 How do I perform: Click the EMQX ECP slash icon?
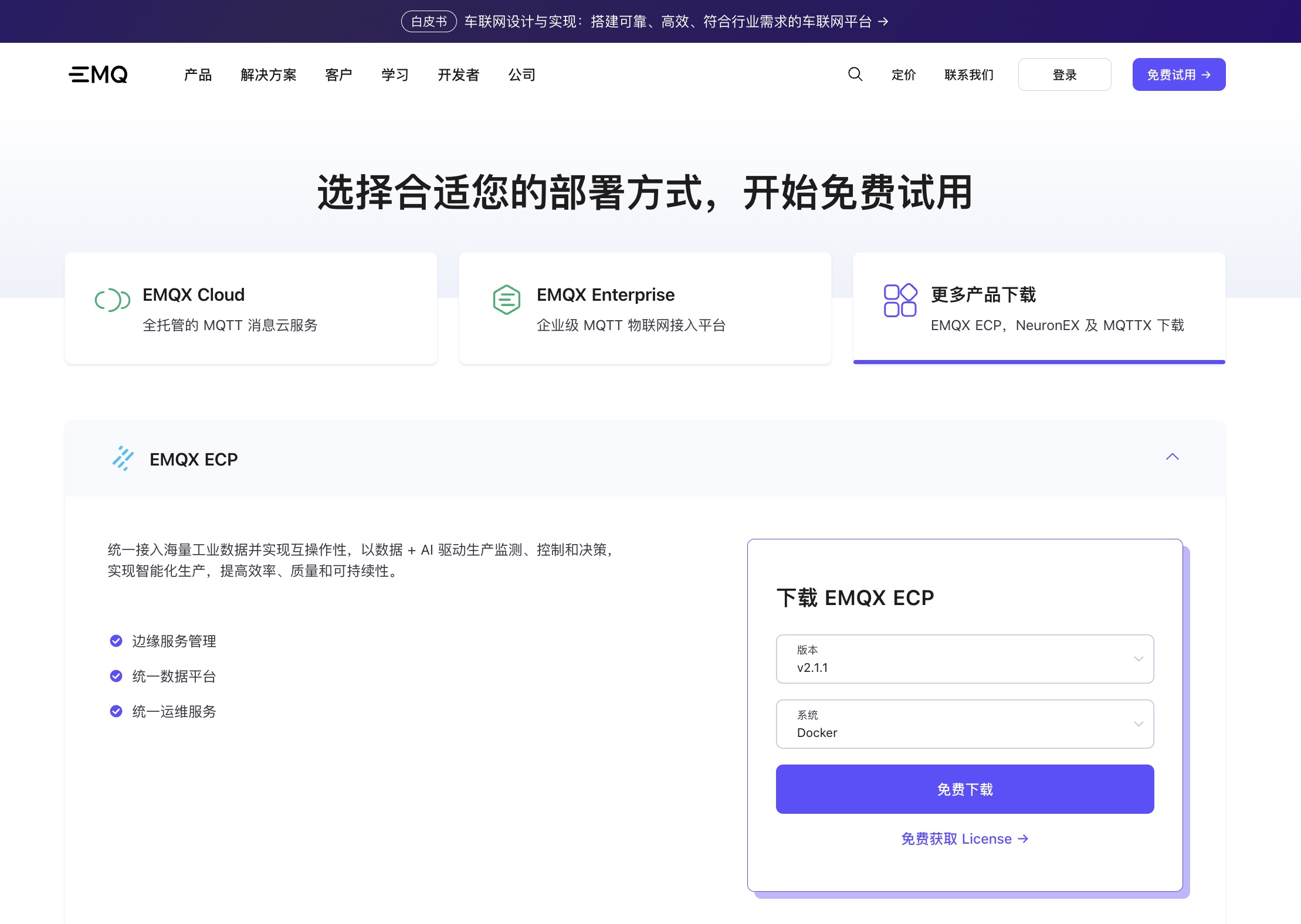tap(123, 458)
